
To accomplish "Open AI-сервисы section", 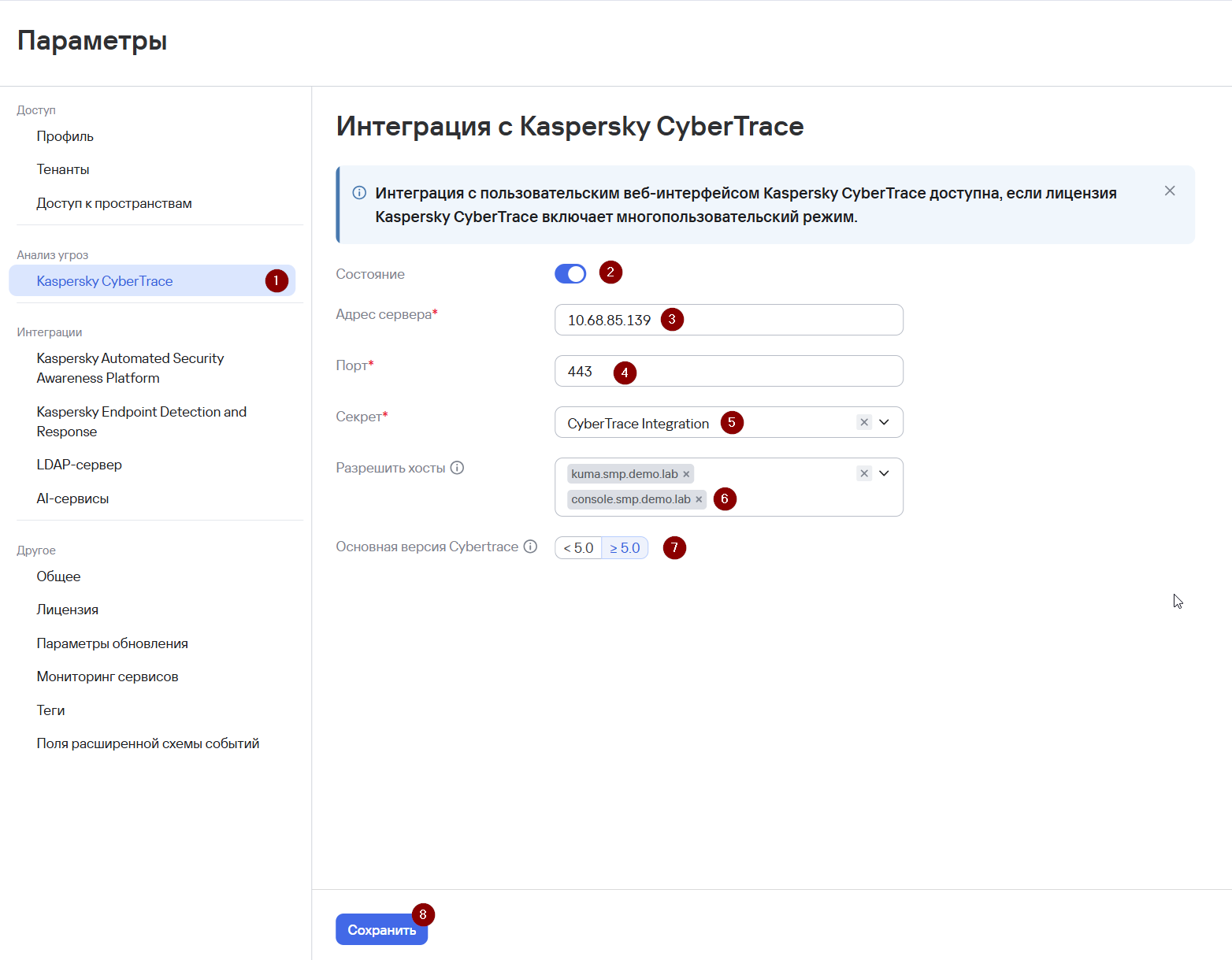I will [72, 499].
